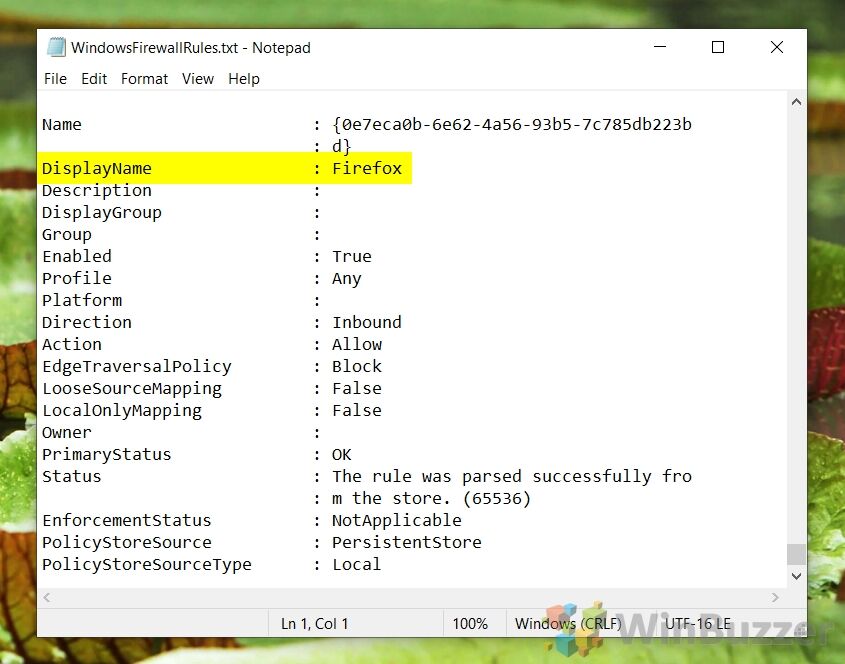Click the window title 'WindowsFirewallRules.txt - Notepad'
Image resolution: width=845 pixels, height=664 pixels.
pyautogui.click(x=191, y=47)
